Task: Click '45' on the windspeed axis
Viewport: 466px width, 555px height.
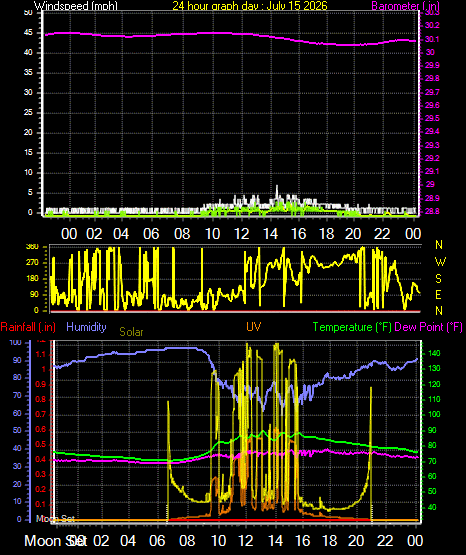Action: click(x=28, y=33)
